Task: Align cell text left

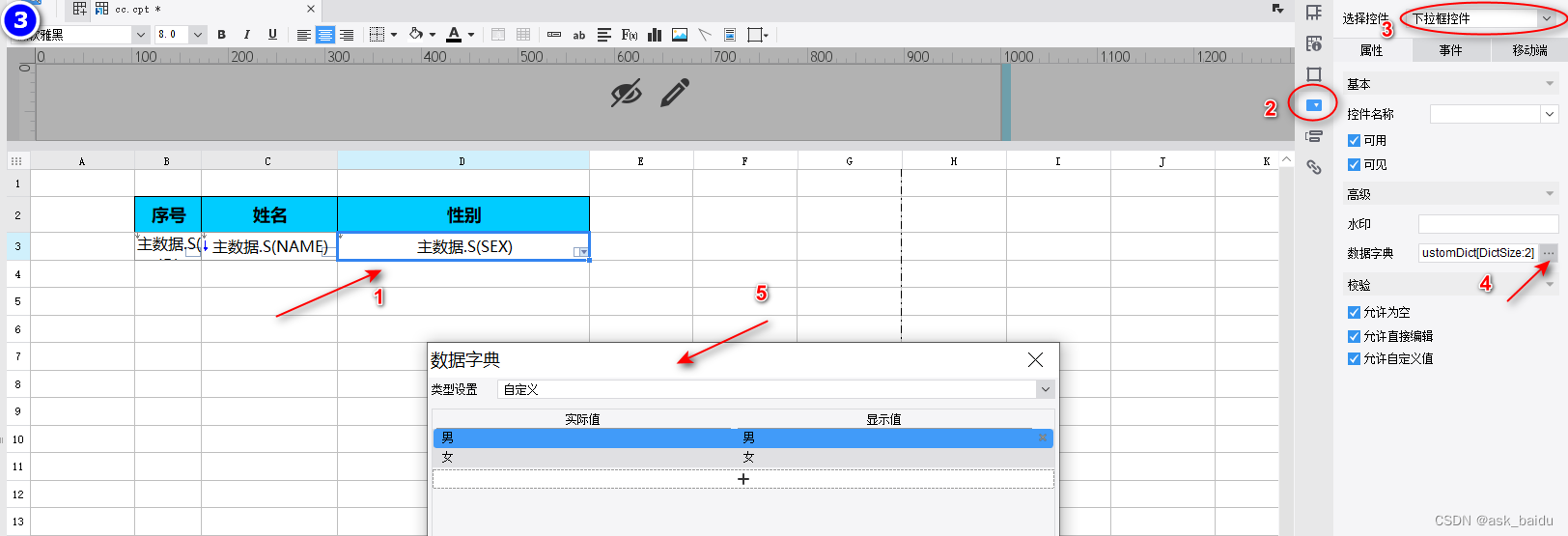Action: point(304,35)
